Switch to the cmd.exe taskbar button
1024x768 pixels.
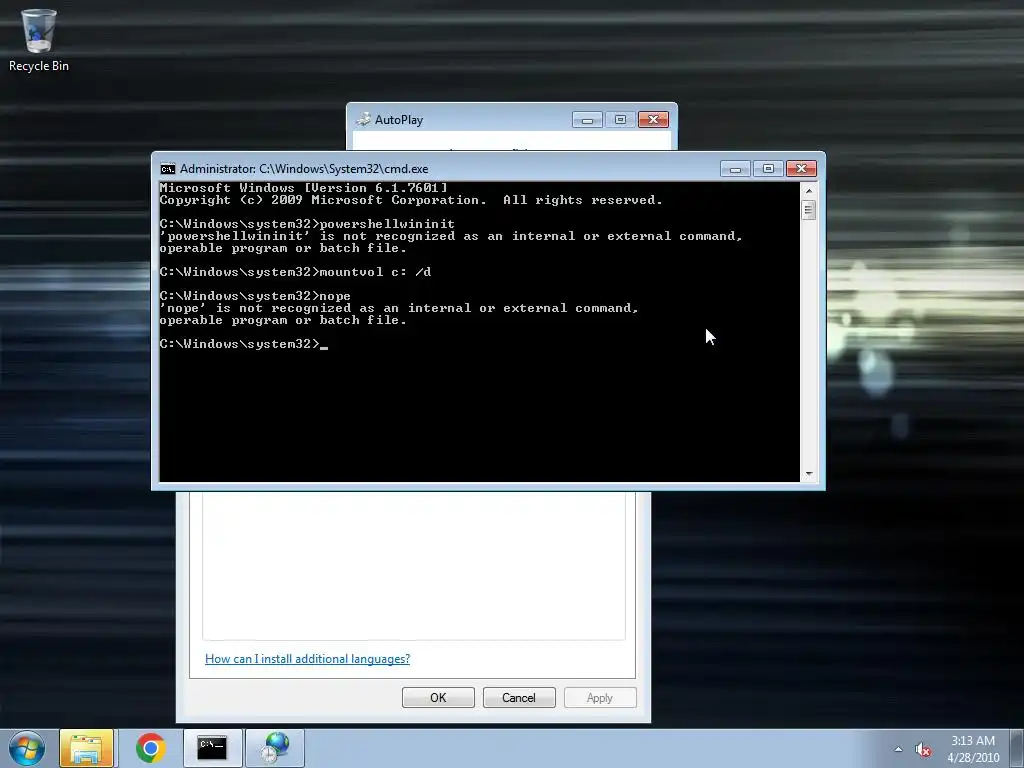[212, 748]
